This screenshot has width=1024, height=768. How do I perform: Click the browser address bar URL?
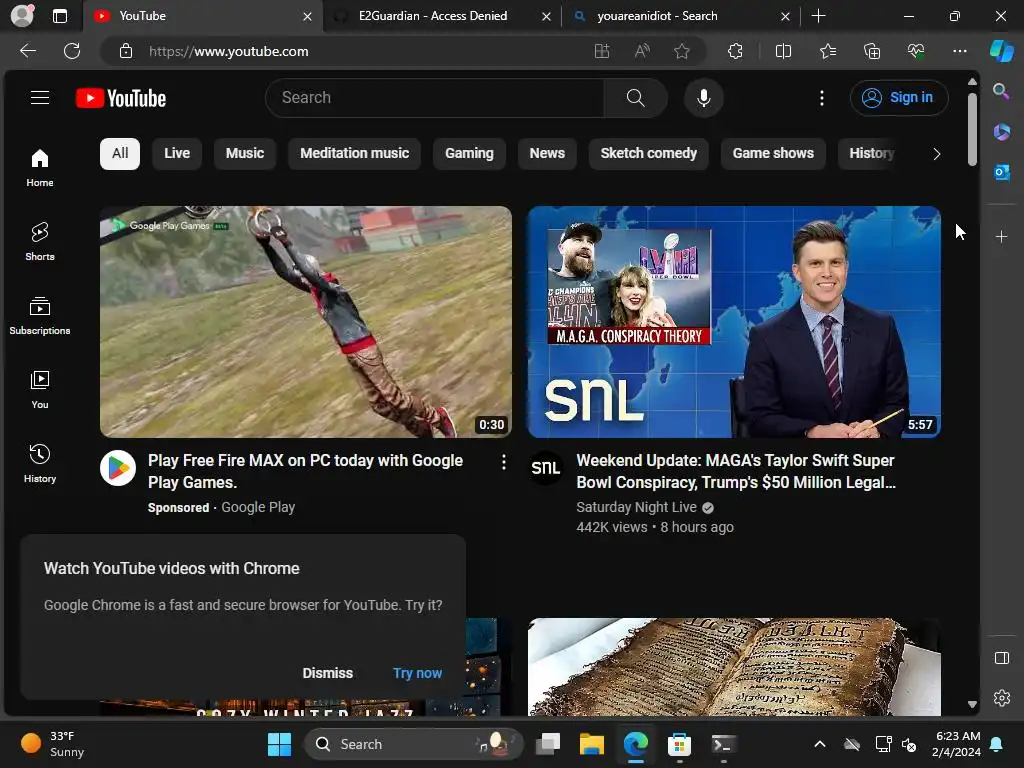[x=229, y=52]
